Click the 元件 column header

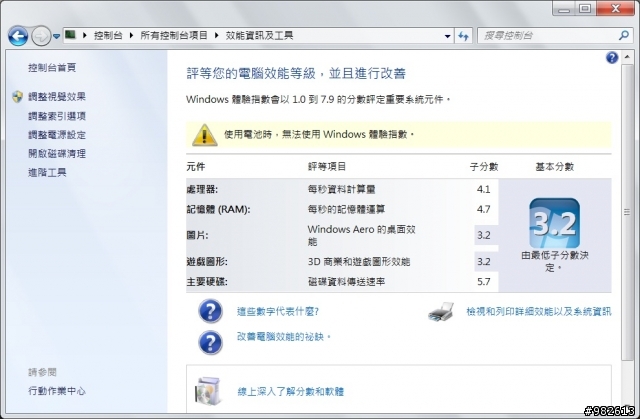[196, 166]
